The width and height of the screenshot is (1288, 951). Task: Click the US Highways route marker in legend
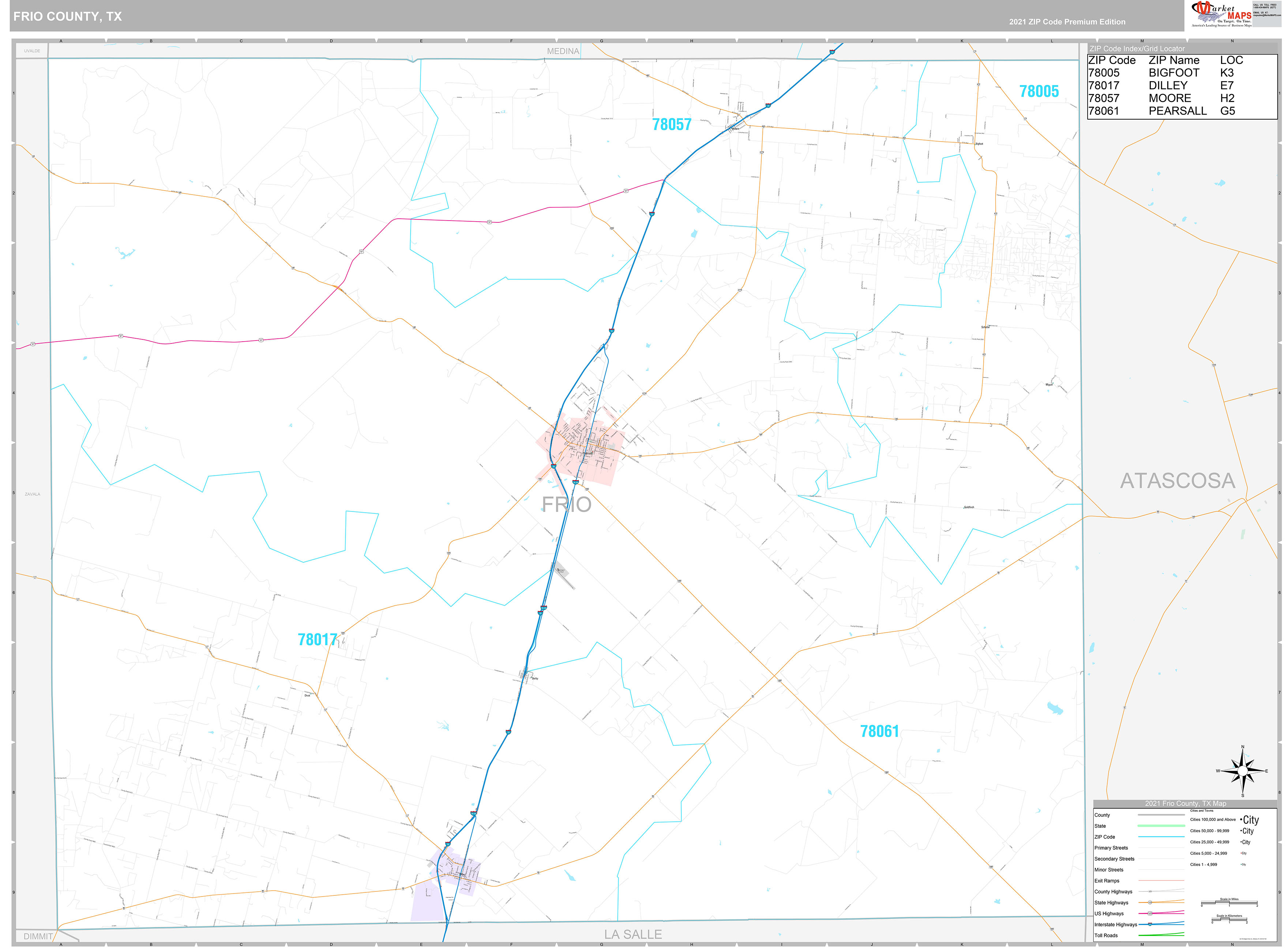click(1150, 914)
